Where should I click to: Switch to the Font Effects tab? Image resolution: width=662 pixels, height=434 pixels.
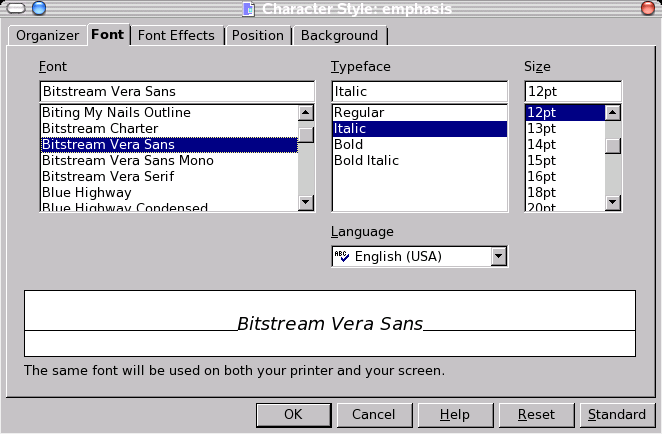(176, 35)
